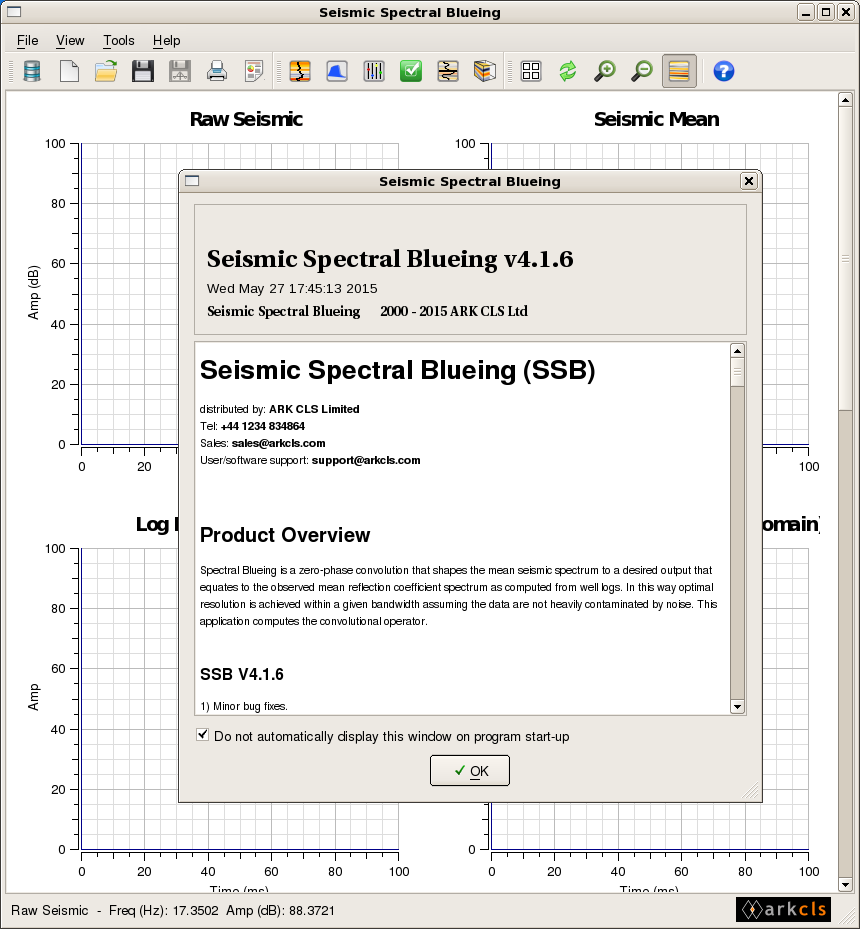860x929 pixels.
Task: Select the well log input icon
Action: point(300,71)
